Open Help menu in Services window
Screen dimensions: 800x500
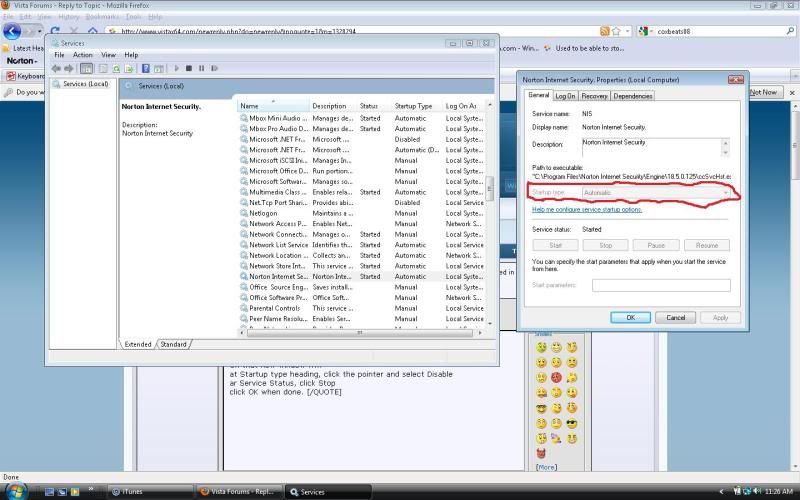point(131,55)
